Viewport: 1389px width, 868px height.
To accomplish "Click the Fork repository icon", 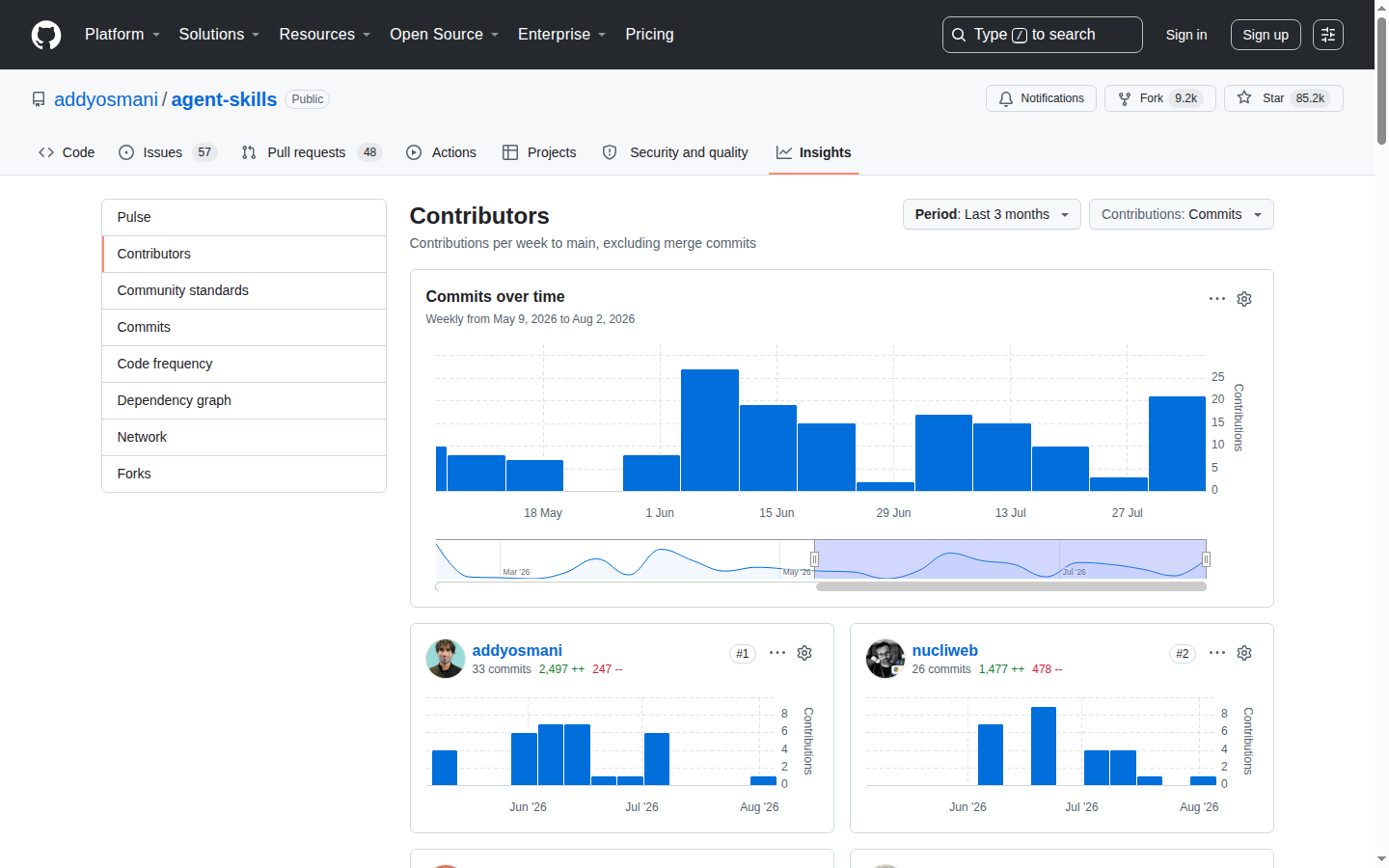I will 1125,98.
